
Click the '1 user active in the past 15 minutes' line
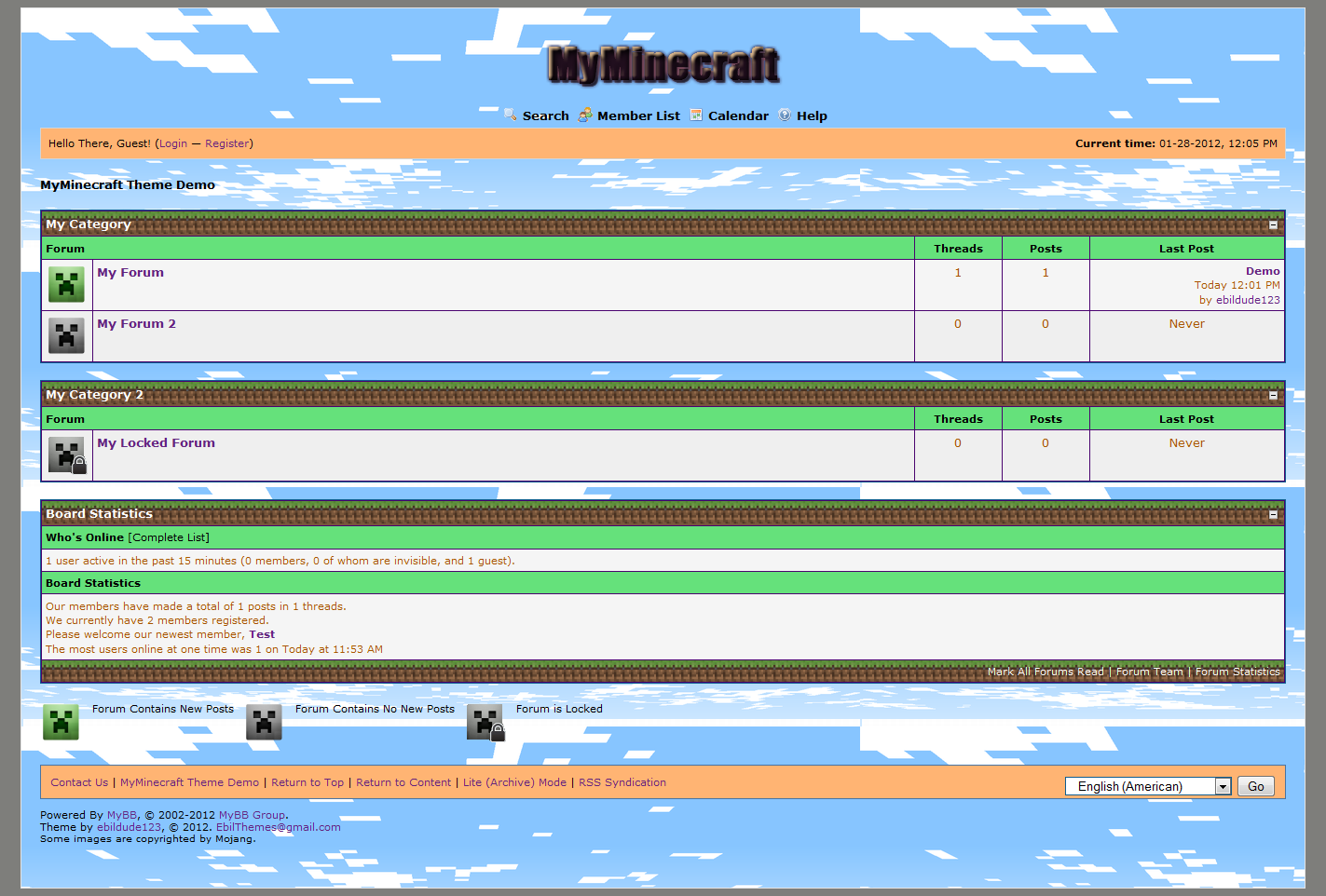click(x=280, y=561)
